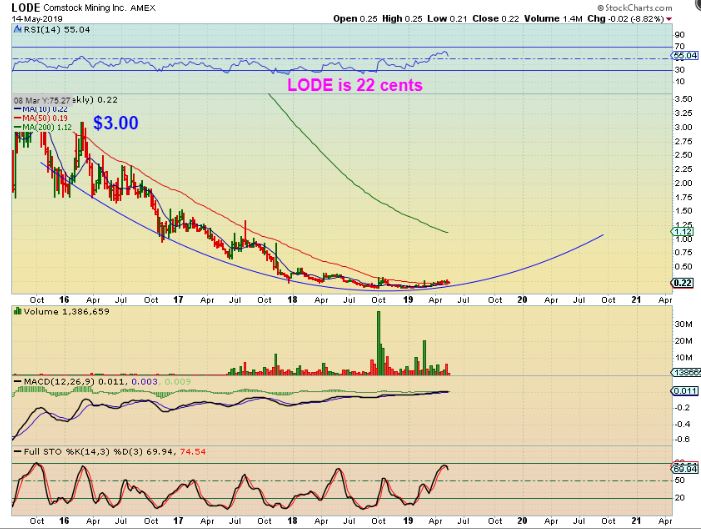This screenshot has width=701, height=529.
Task: Click the 08 Mar Y:75.27 crosshair readout
Action: click(x=42, y=100)
